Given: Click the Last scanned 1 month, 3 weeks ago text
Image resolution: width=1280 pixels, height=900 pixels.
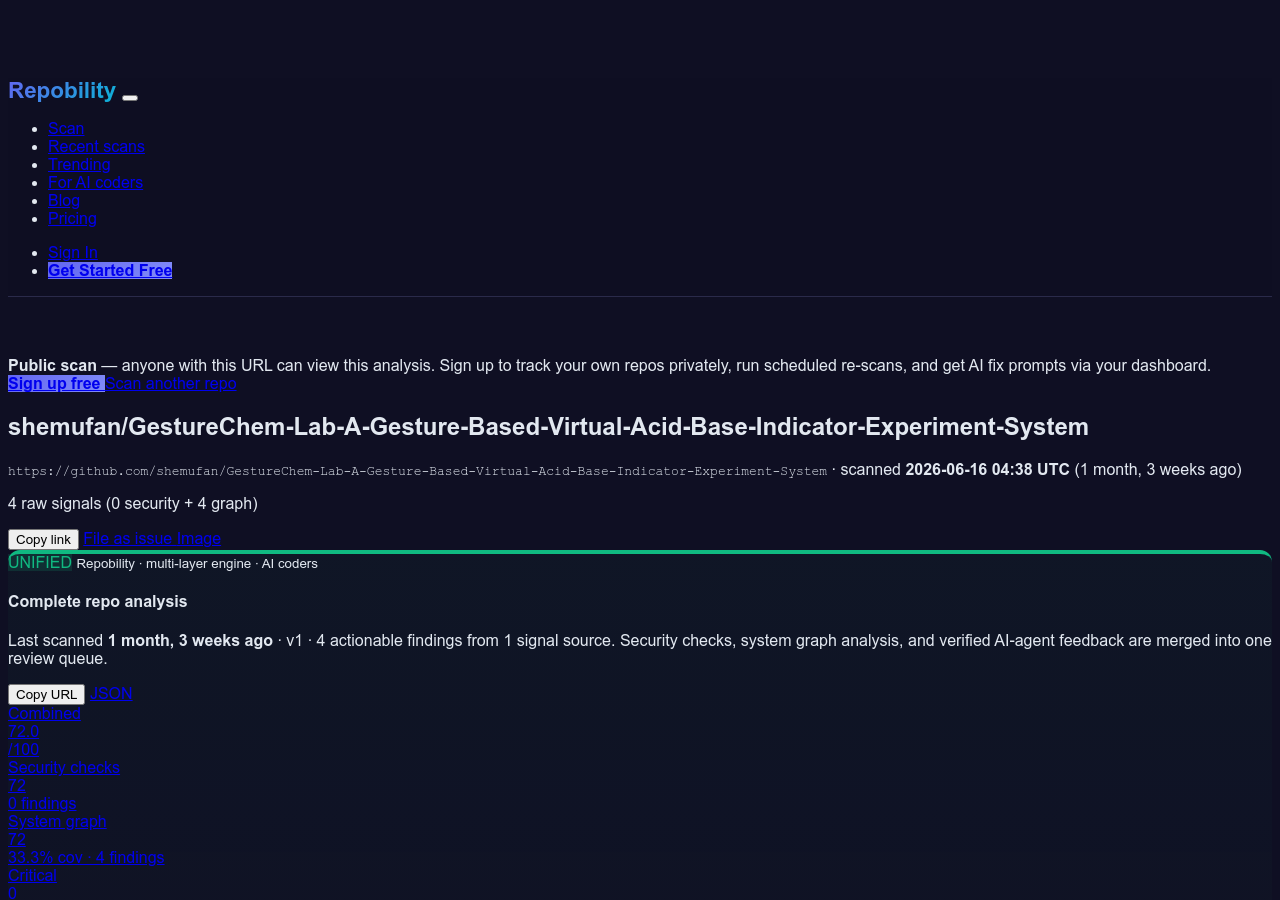Looking at the screenshot, I should pyautogui.click(x=140, y=640).
